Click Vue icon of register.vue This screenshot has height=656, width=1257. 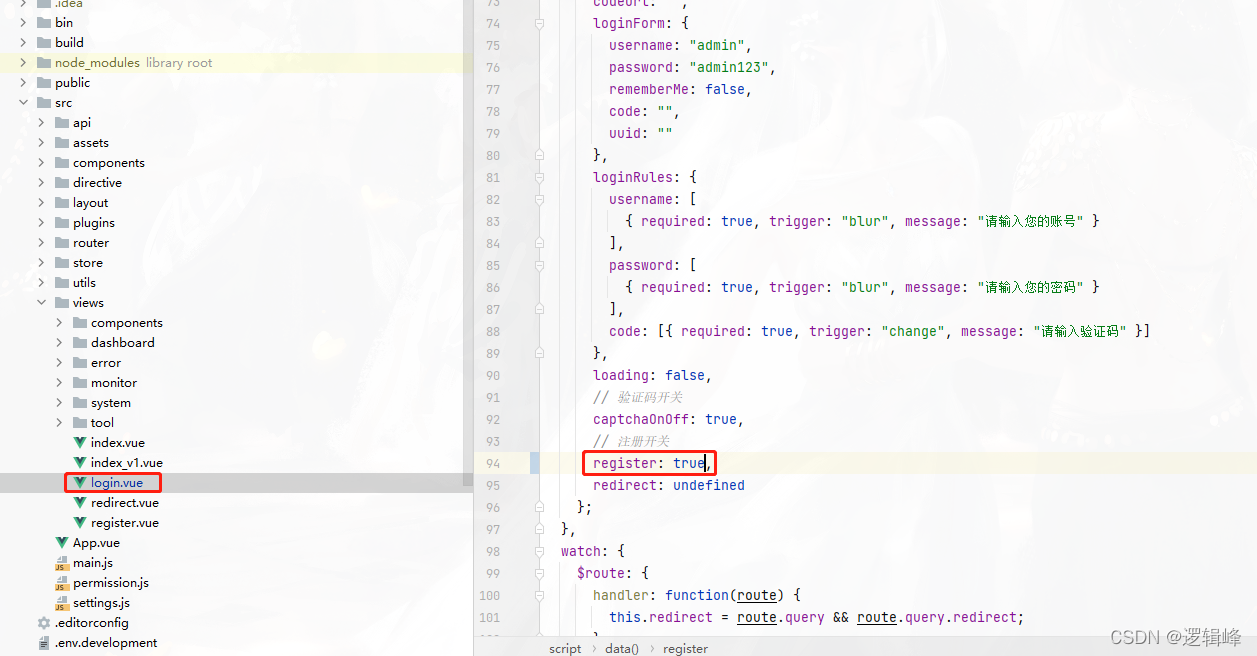pos(80,522)
